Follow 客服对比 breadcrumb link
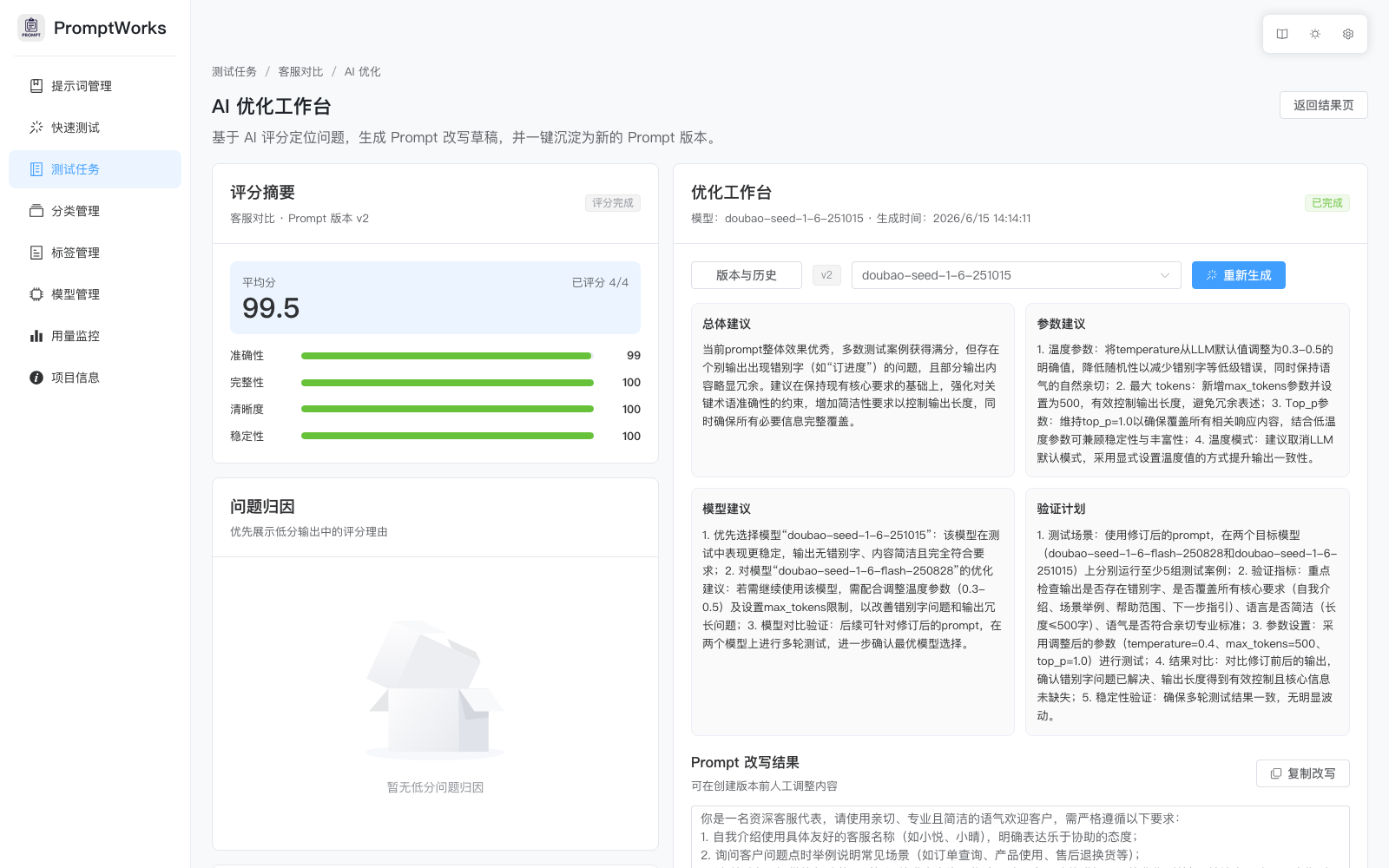Viewport: 1389px width, 868px height. 300,72
